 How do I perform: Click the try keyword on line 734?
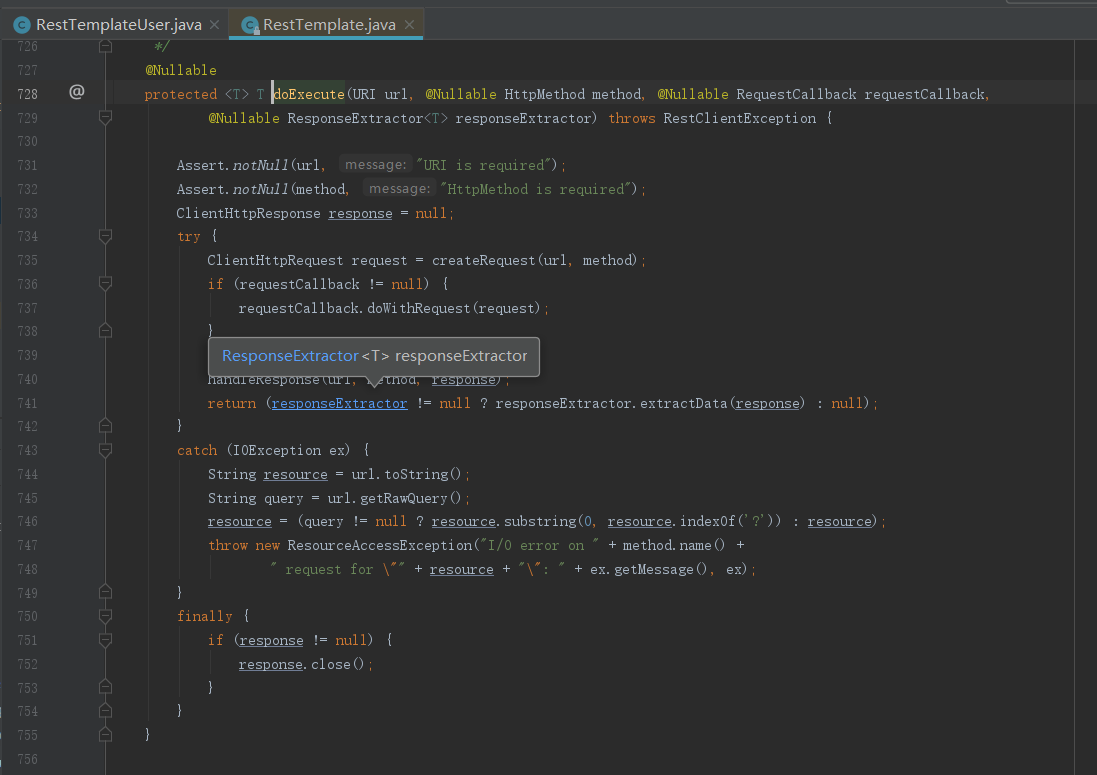click(x=189, y=237)
